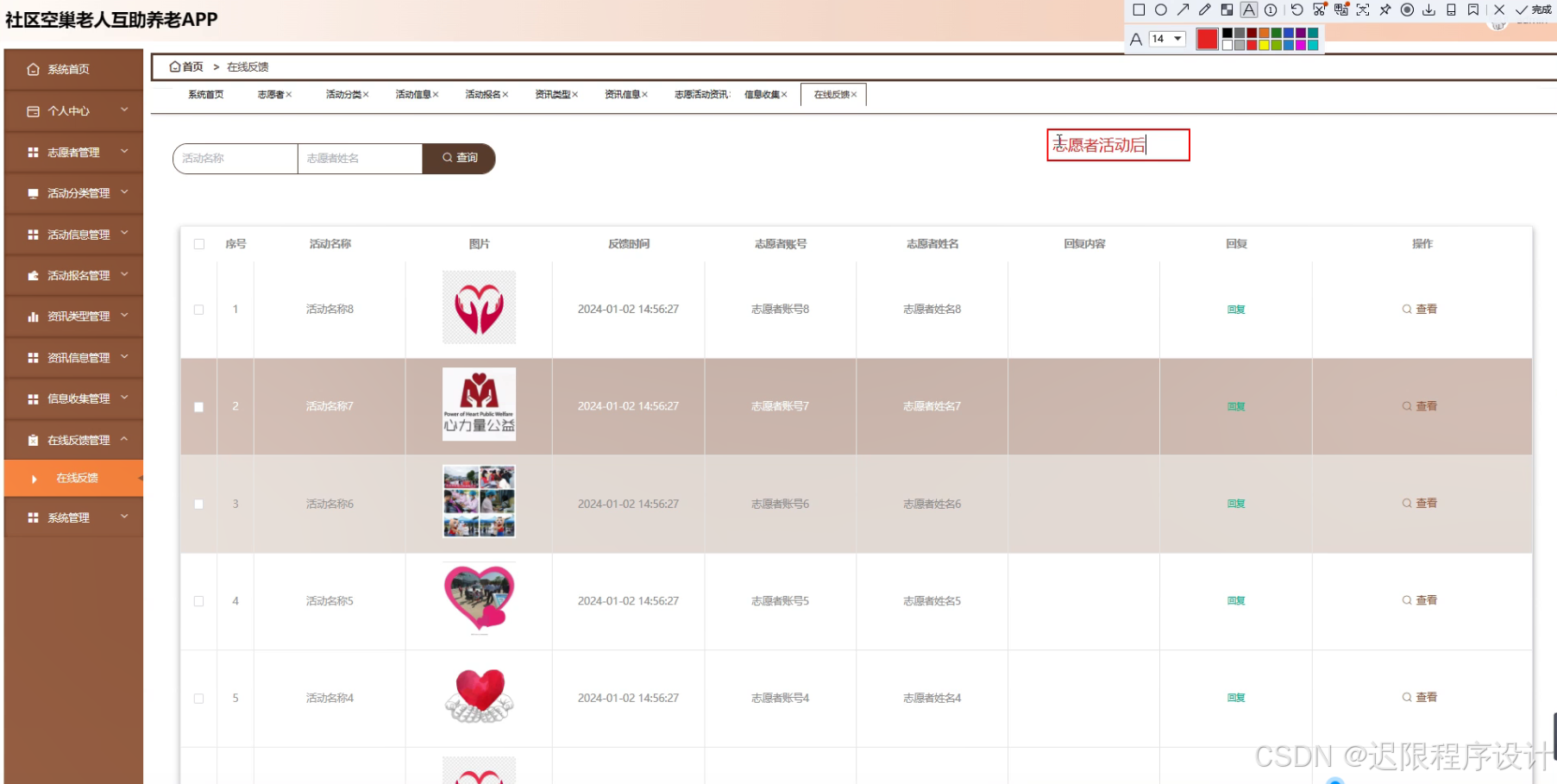Image resolution: width=1557 pixels, height=784 pixels.
Task: Select the numbered step marker tool
Action: [1271, 9]
